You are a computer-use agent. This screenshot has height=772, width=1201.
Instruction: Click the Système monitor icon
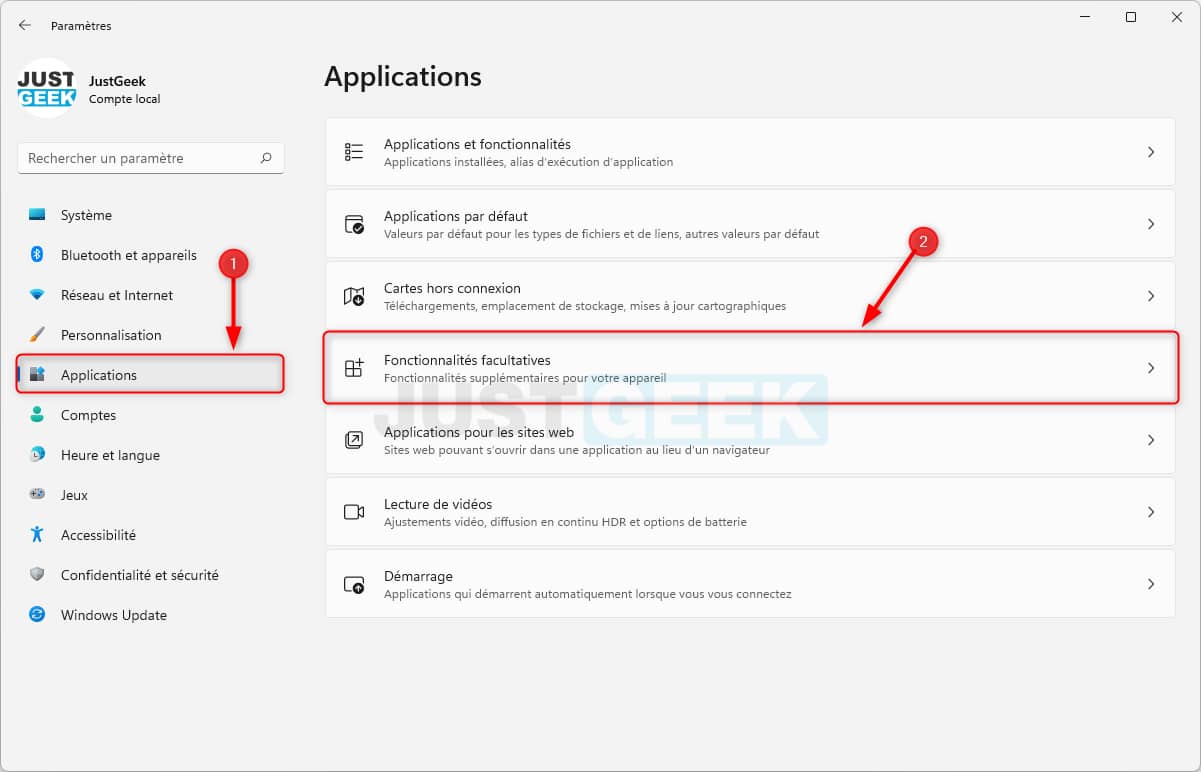37,215
